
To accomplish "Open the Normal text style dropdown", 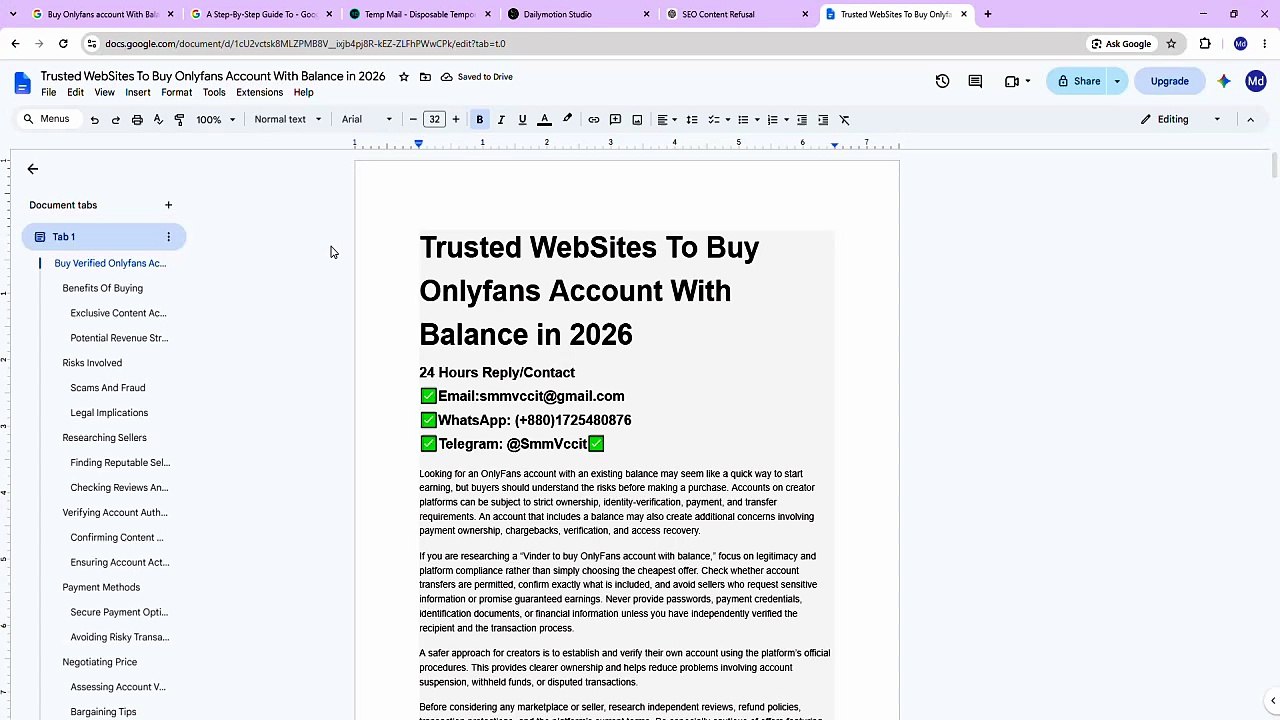I will tap(288, 120).
